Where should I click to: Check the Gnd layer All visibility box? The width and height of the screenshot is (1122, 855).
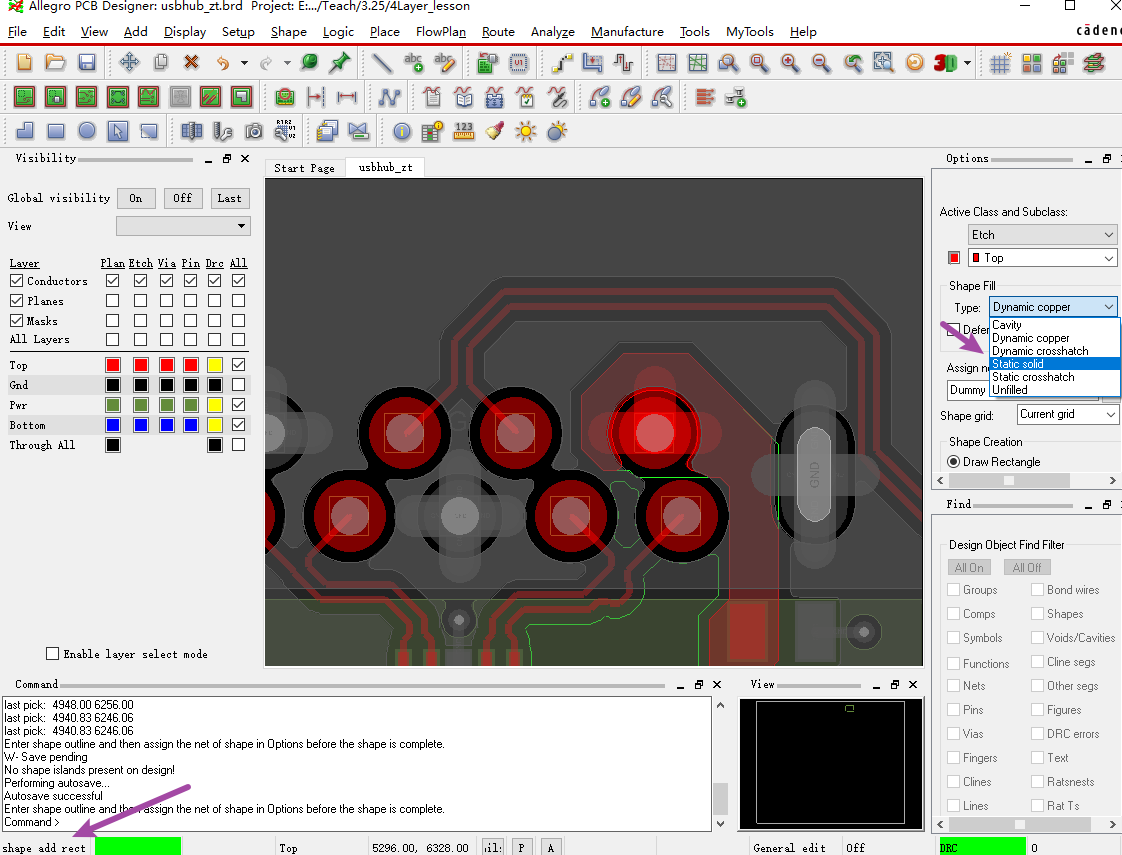tap(238, 385)
